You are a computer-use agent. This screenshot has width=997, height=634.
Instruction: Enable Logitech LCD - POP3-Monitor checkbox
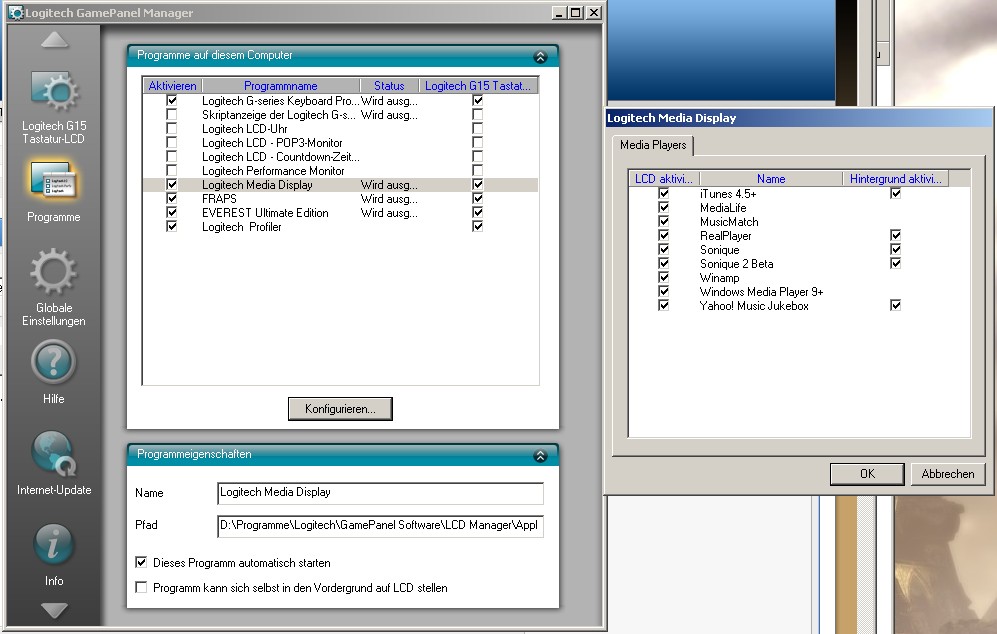[172, 142]
